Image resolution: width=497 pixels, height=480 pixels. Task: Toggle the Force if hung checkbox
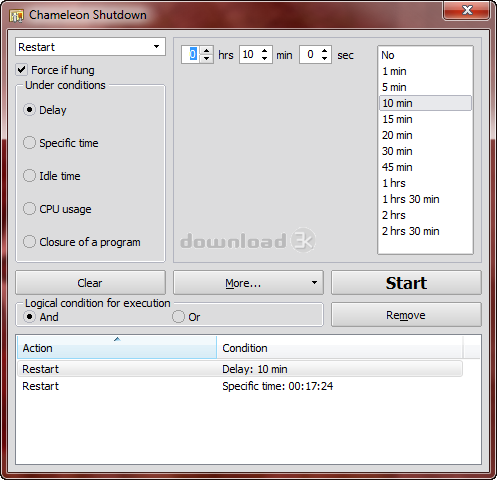tap(22, 70)
